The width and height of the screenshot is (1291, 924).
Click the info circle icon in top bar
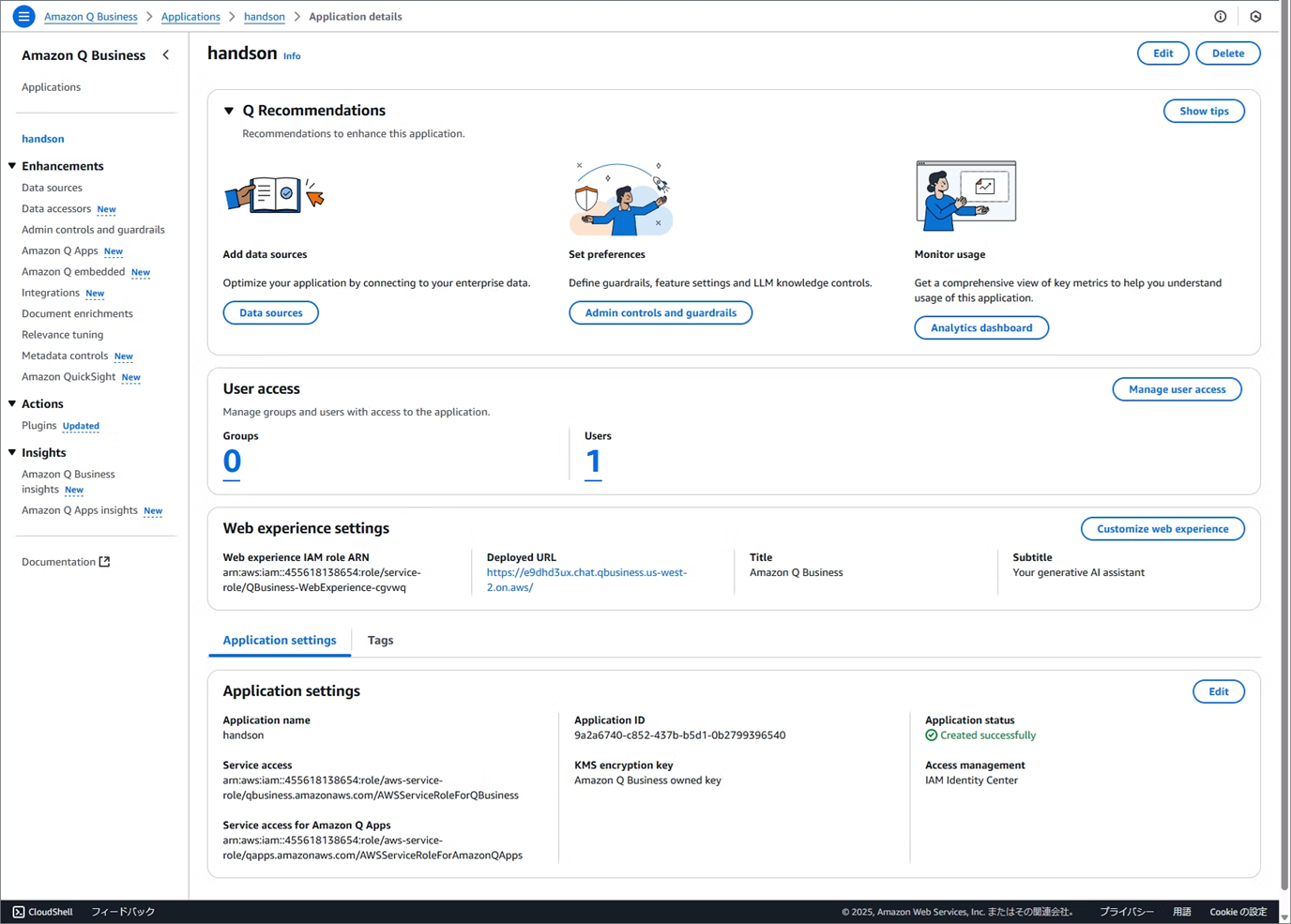click(1221, 16)
